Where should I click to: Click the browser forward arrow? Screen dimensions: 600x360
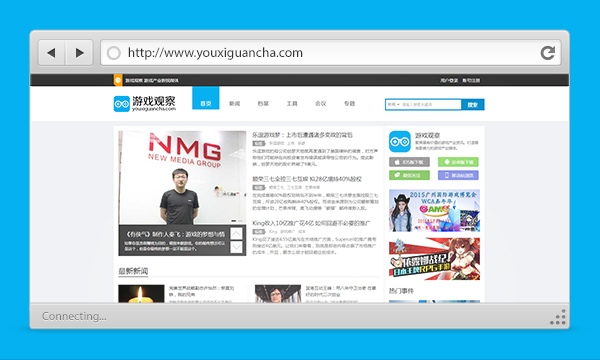[x=80, y=53]
